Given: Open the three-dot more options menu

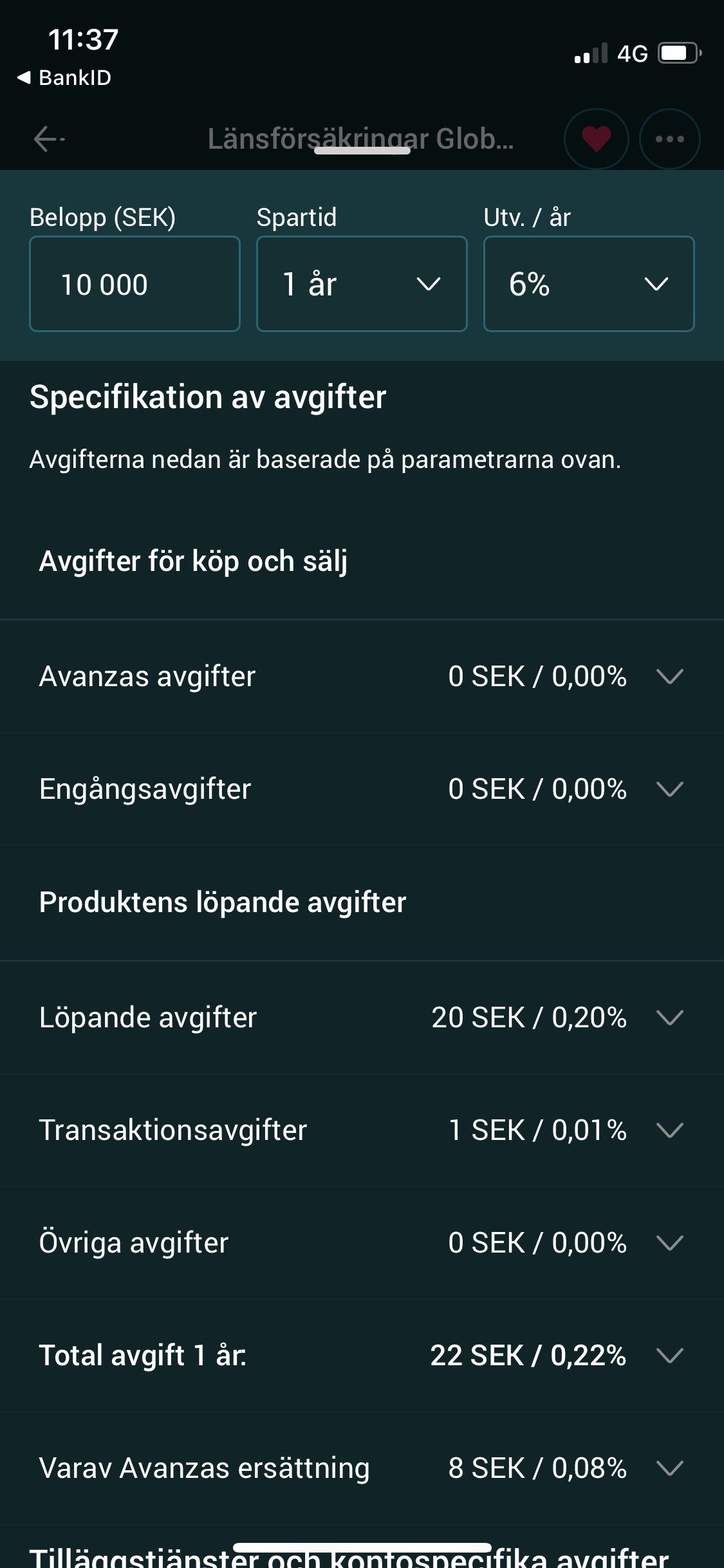Looking at the screenshot, I should tap(669, 139).
